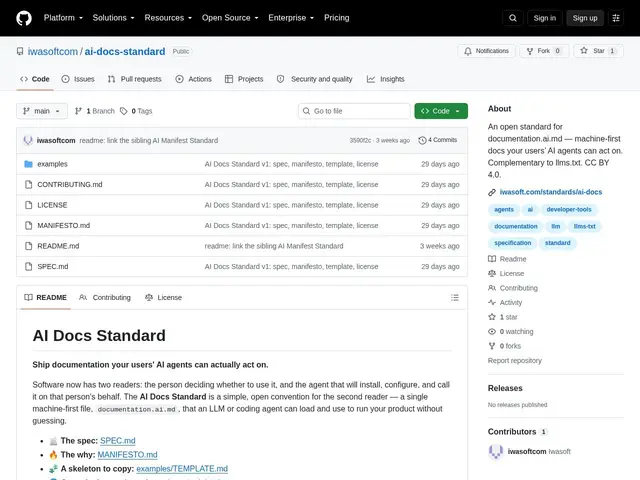The image size is (640, 480).
Task: Click the Sign in button
Action: [544, 18]
